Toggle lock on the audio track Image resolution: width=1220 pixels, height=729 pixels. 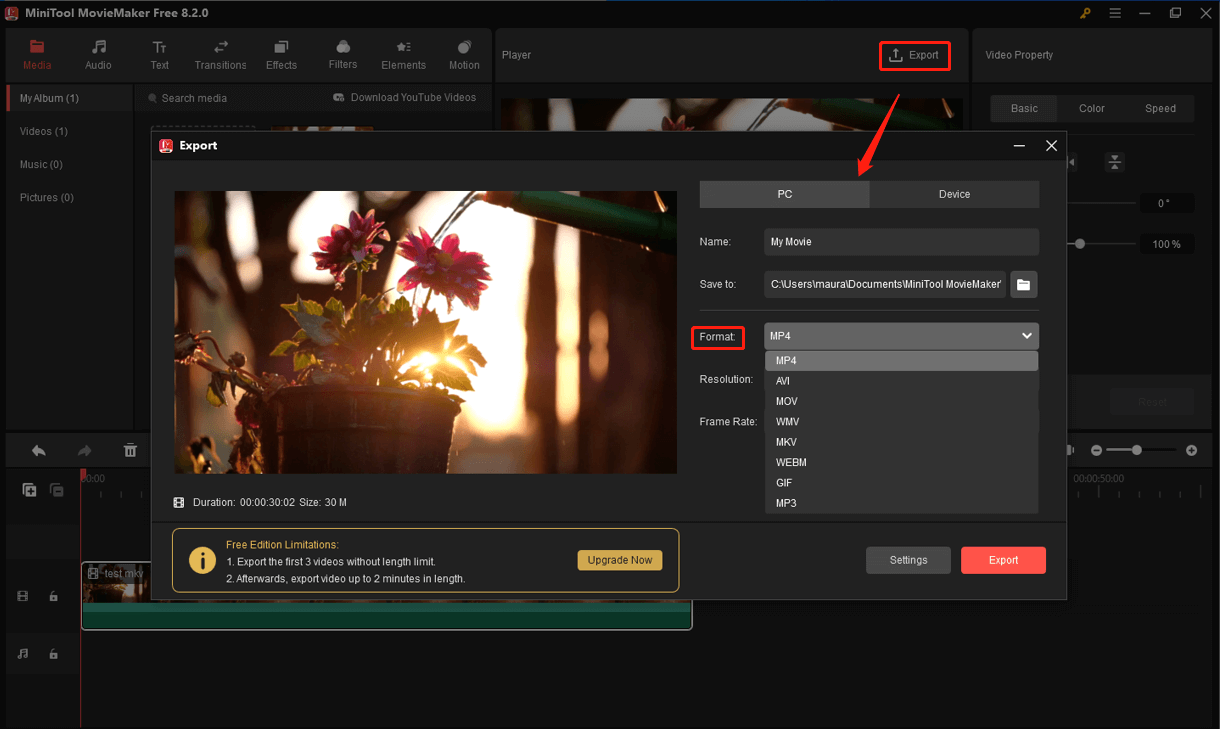(54, 654)
